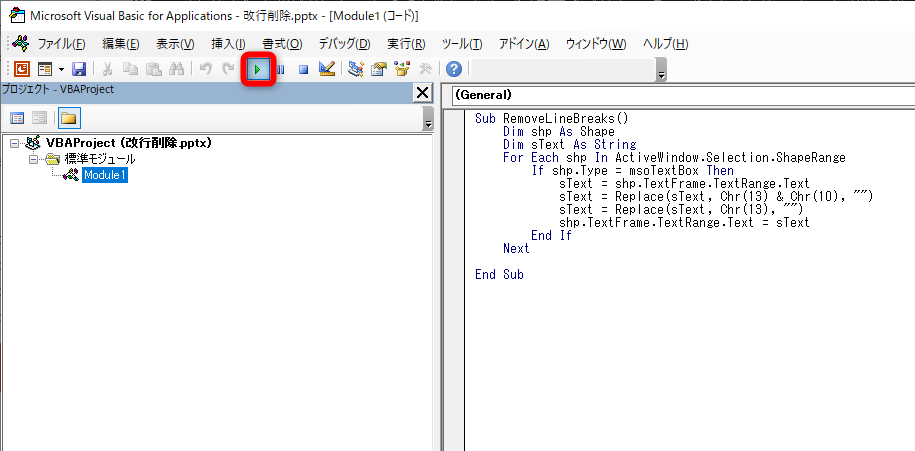Open Find with the binoculars icon
Image resolution: width=915 pixels, height=451 pixels.
176,69
